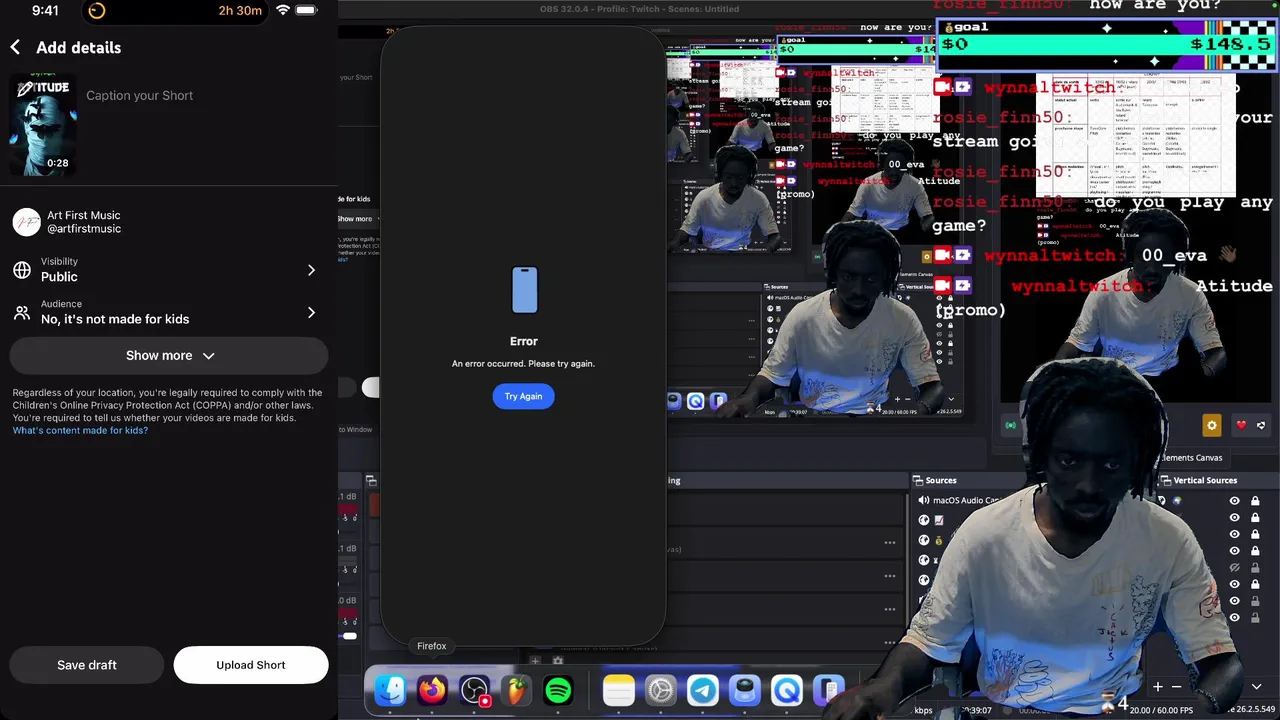Viewport: 1280px width, 720px height.
Task: Tap the Caption your Short field
Action: 140,96
